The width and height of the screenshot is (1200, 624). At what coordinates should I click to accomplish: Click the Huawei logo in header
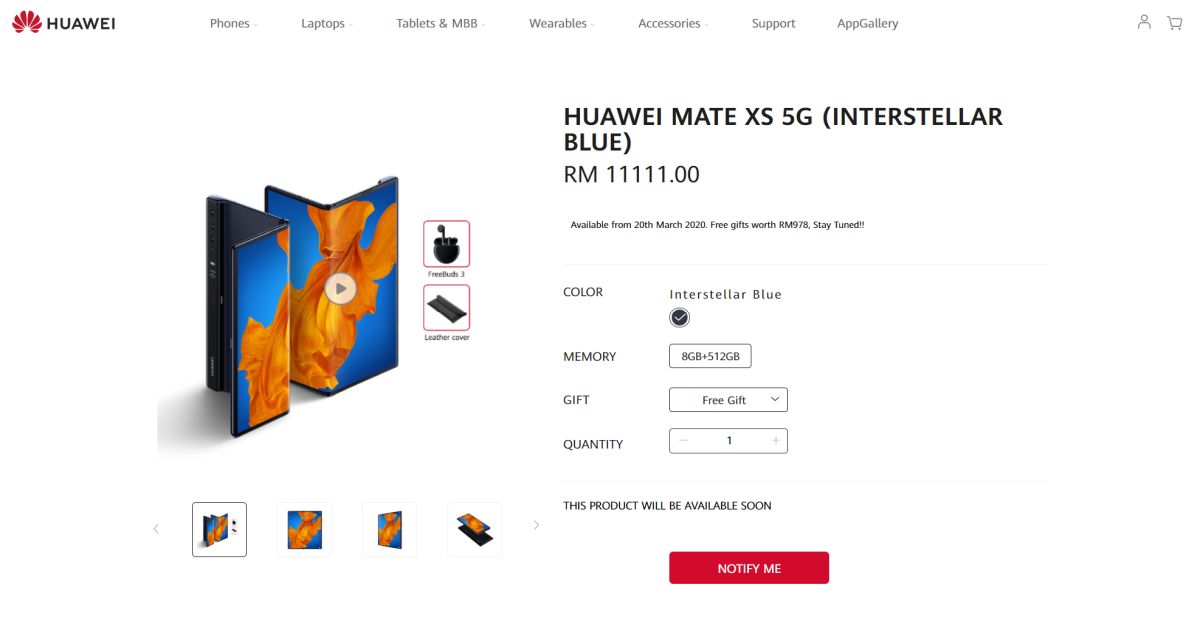click(x=64, y=22)
